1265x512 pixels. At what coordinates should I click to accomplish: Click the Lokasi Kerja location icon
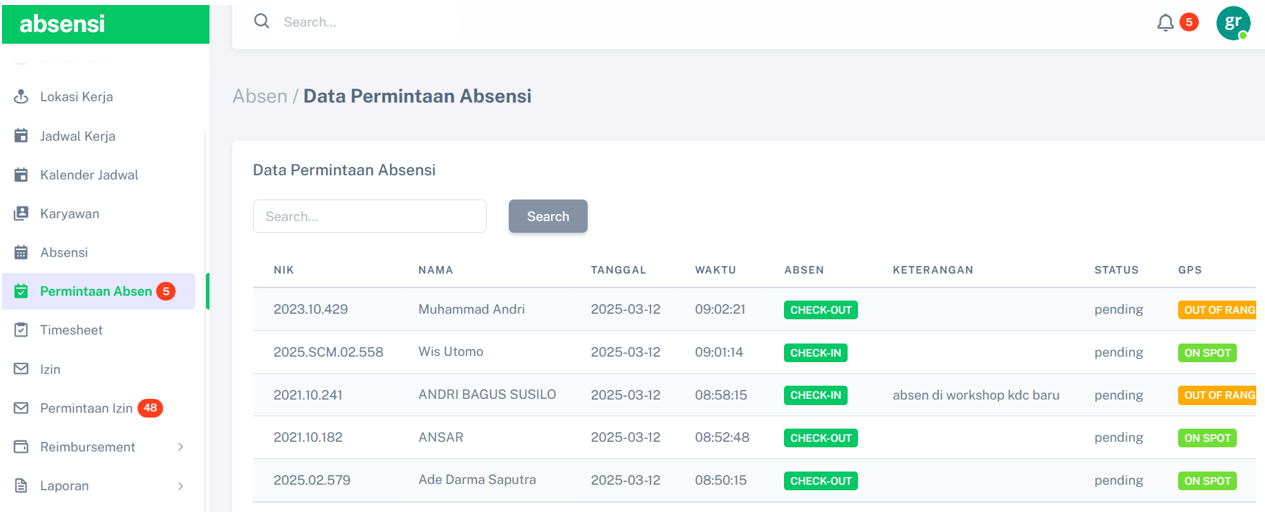pos(21,97)
